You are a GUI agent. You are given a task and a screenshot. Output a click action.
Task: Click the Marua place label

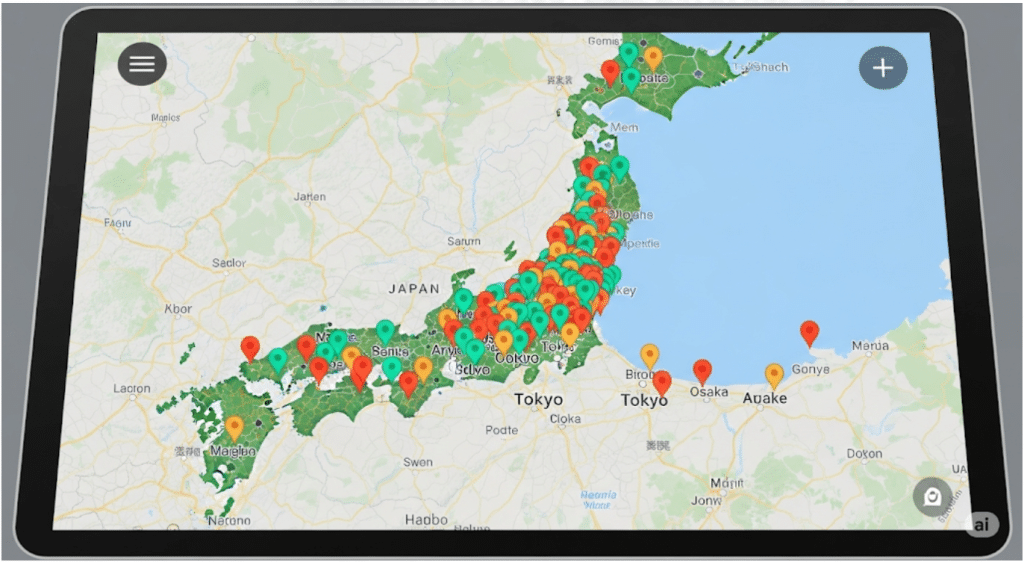point(868,346)
